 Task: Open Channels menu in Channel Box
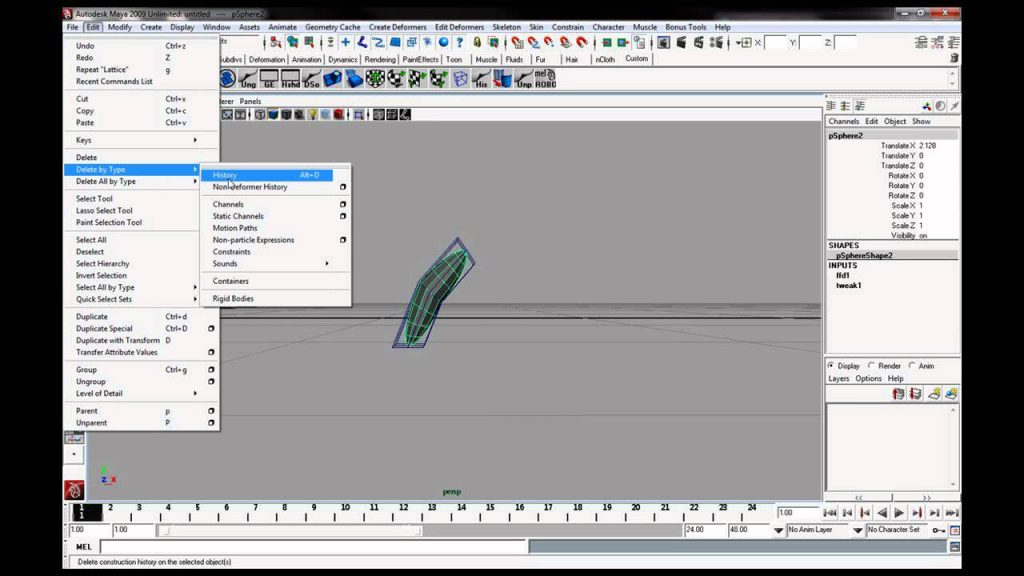(x=844, y=121)
